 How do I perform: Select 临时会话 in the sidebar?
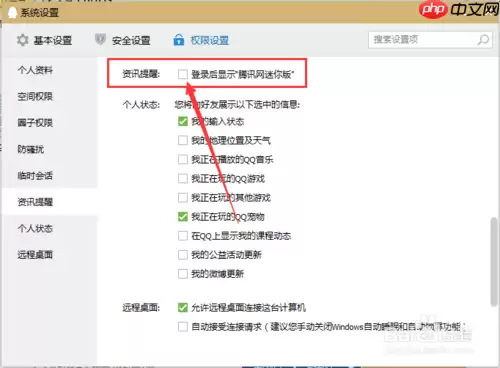[35, 176]
